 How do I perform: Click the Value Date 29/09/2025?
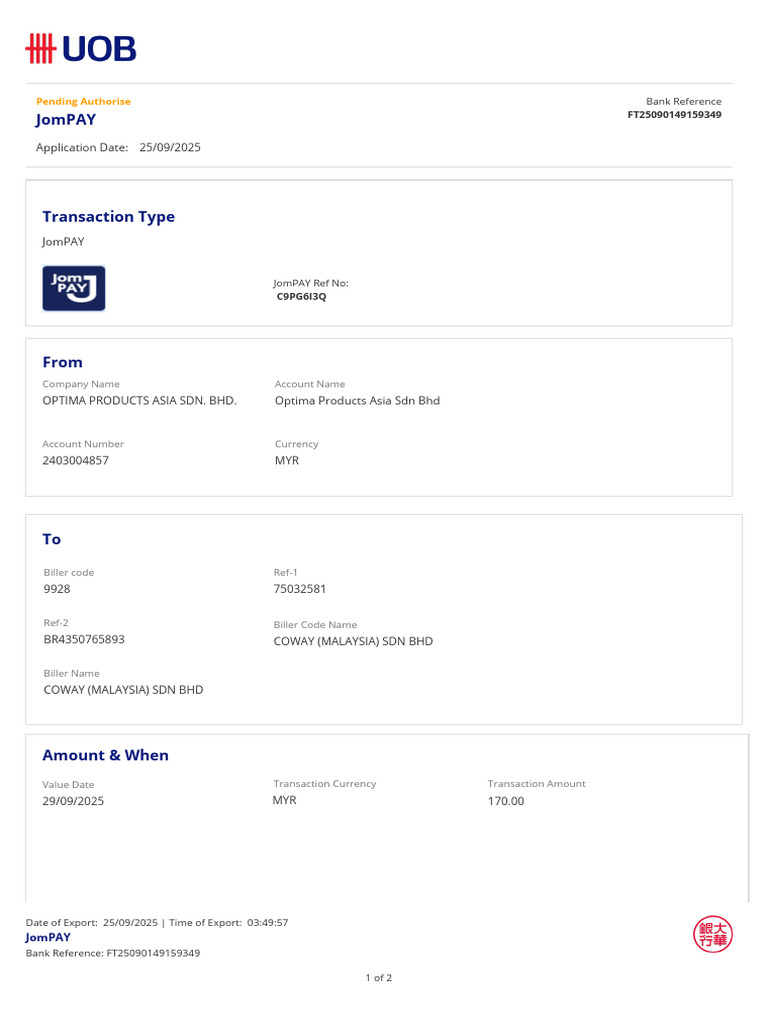(x=73, y=801)
